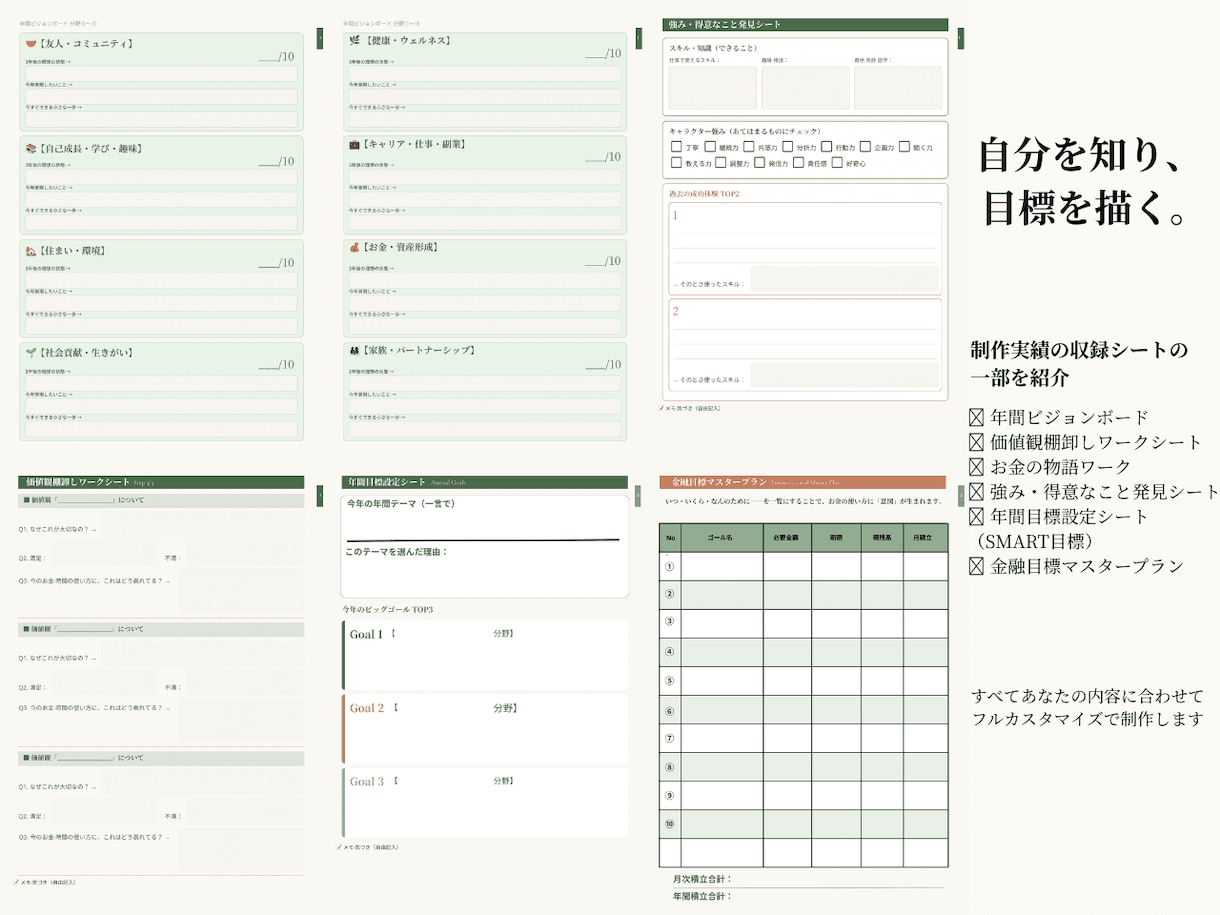Click the pencil memo icon under 強み・得意なこと発見シート
1220x915 pixels.
click(x=662, y=408)
